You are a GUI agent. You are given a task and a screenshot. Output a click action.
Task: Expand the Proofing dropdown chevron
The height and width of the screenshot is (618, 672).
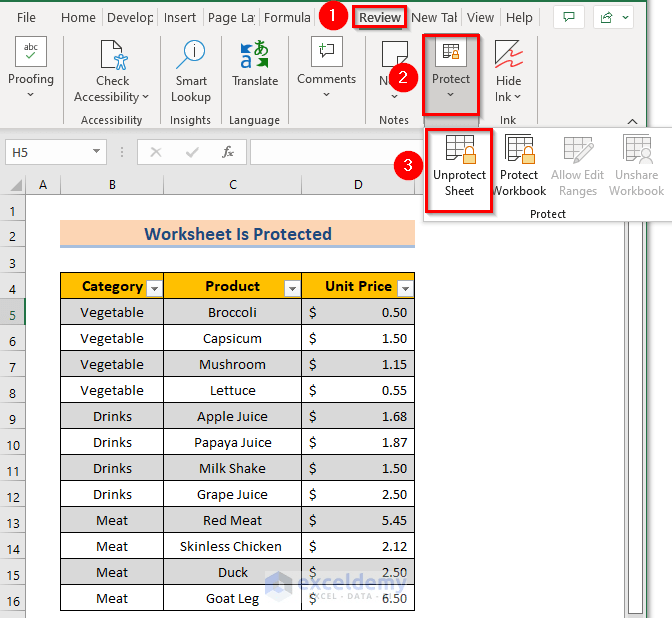point(30,94)
